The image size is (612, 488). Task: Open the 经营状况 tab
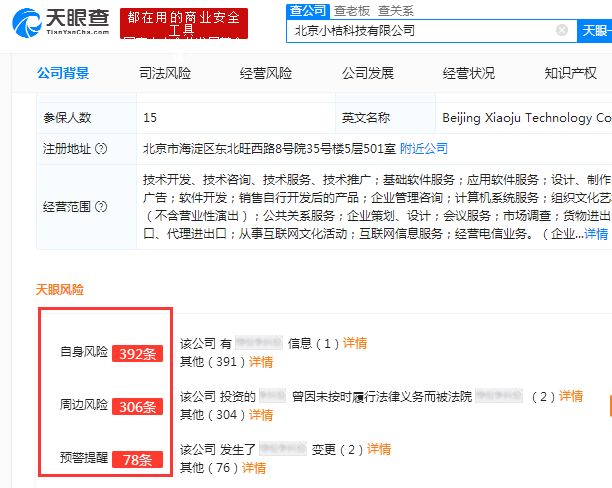pos(469,73)
